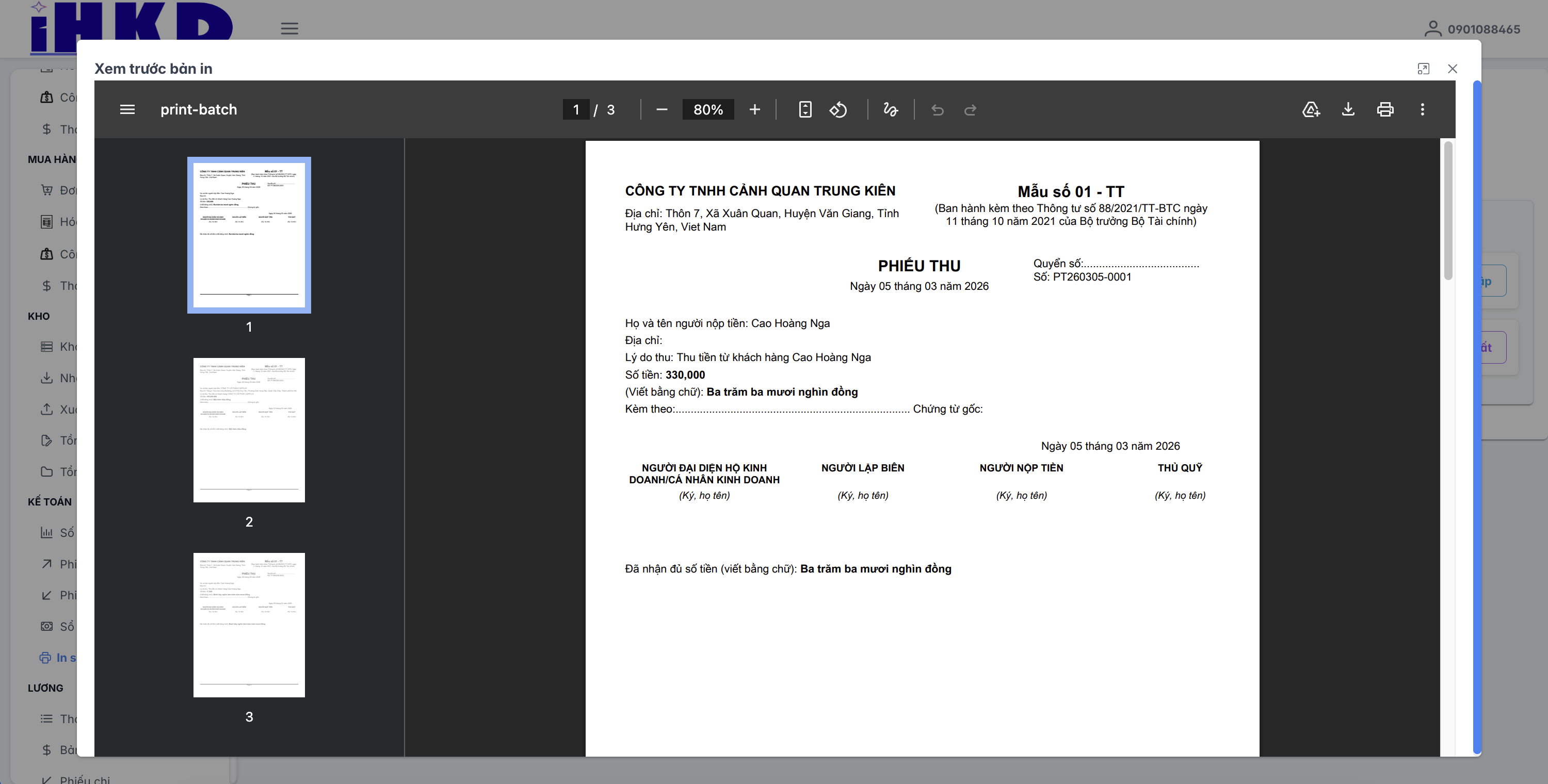Zoom in with the plus button

pyautogui.click(x=755, y=109)
